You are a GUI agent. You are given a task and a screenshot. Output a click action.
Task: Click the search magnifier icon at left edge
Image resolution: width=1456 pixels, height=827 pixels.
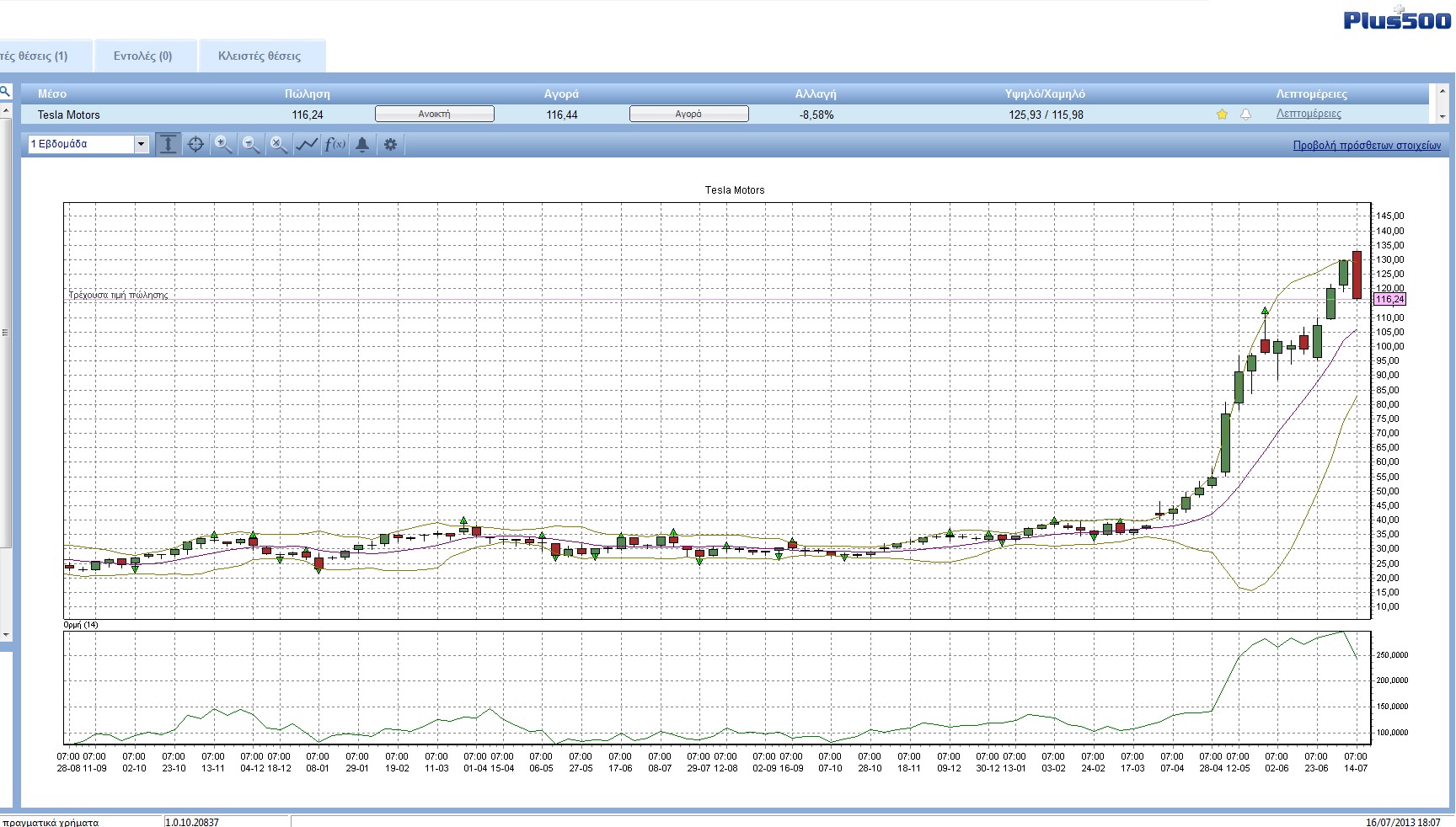click(x=4, y=91)
